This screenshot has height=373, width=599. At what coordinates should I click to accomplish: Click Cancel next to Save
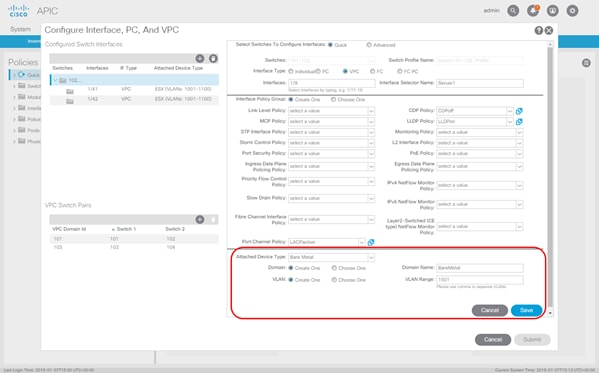tap(490, 310)
